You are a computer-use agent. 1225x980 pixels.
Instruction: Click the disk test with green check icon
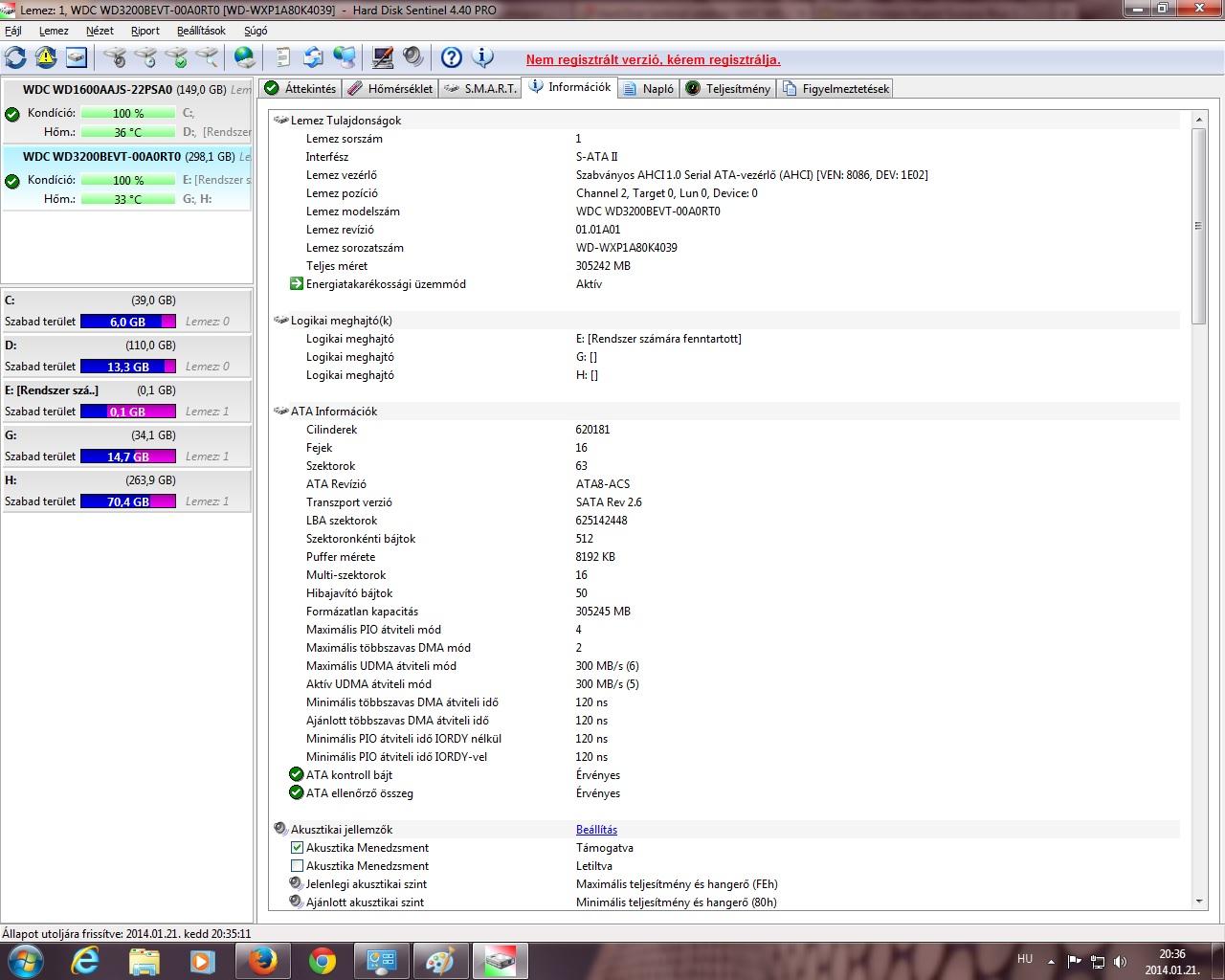pyautogui.click(x=176, y=57)
